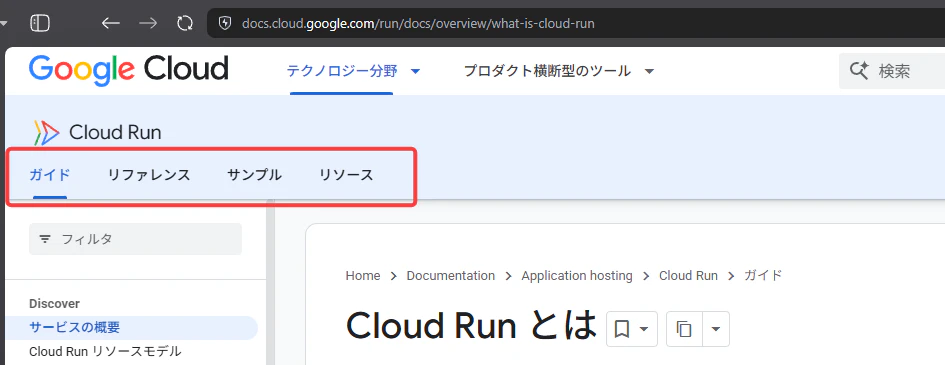This screenshot has width=945, height=365.
Task: Open Cloud Run リソースモデル in the sidebar
Action: click(105, 351)
